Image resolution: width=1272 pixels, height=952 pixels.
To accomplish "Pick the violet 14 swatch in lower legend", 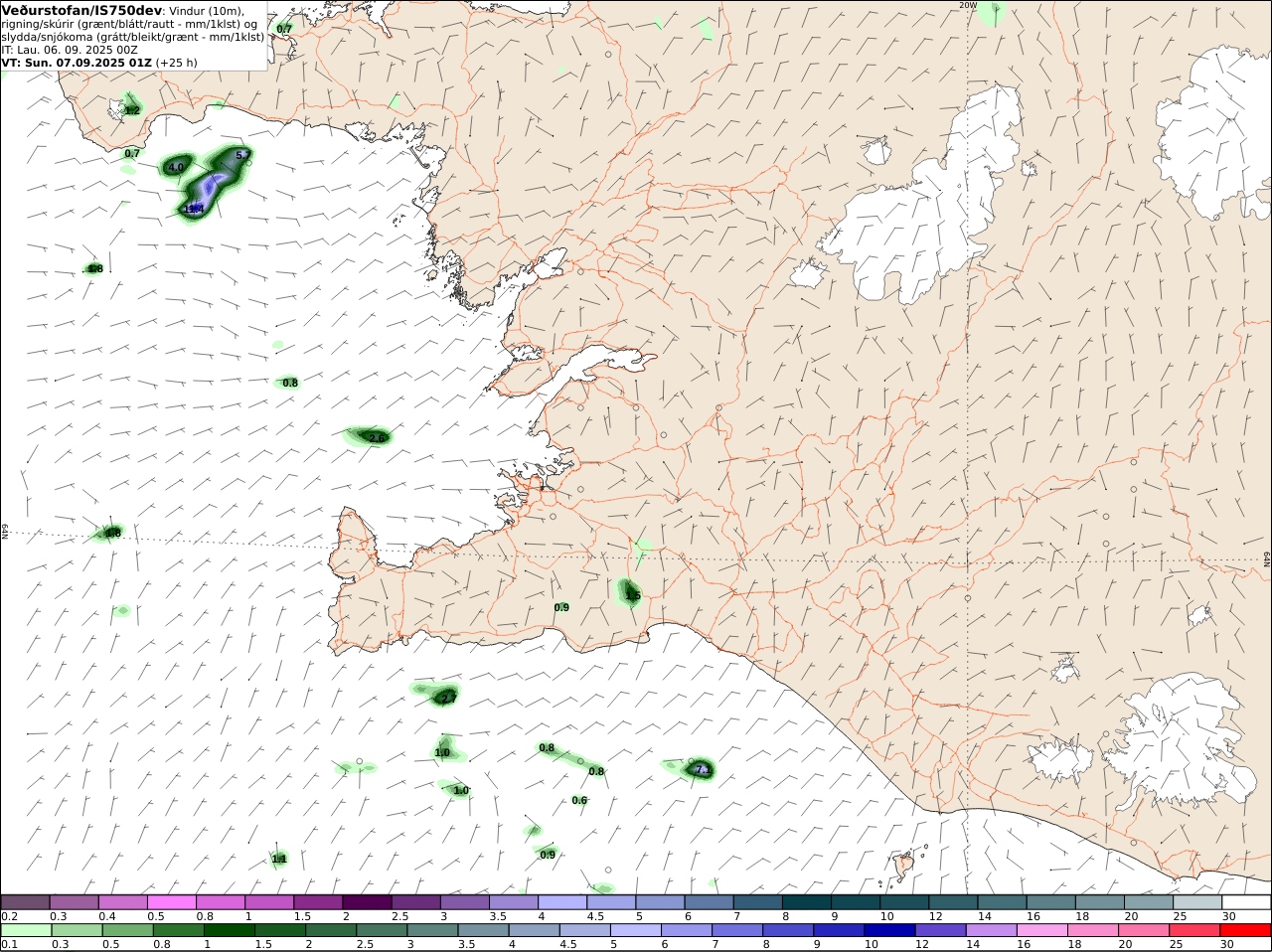I will coord(991,931).
